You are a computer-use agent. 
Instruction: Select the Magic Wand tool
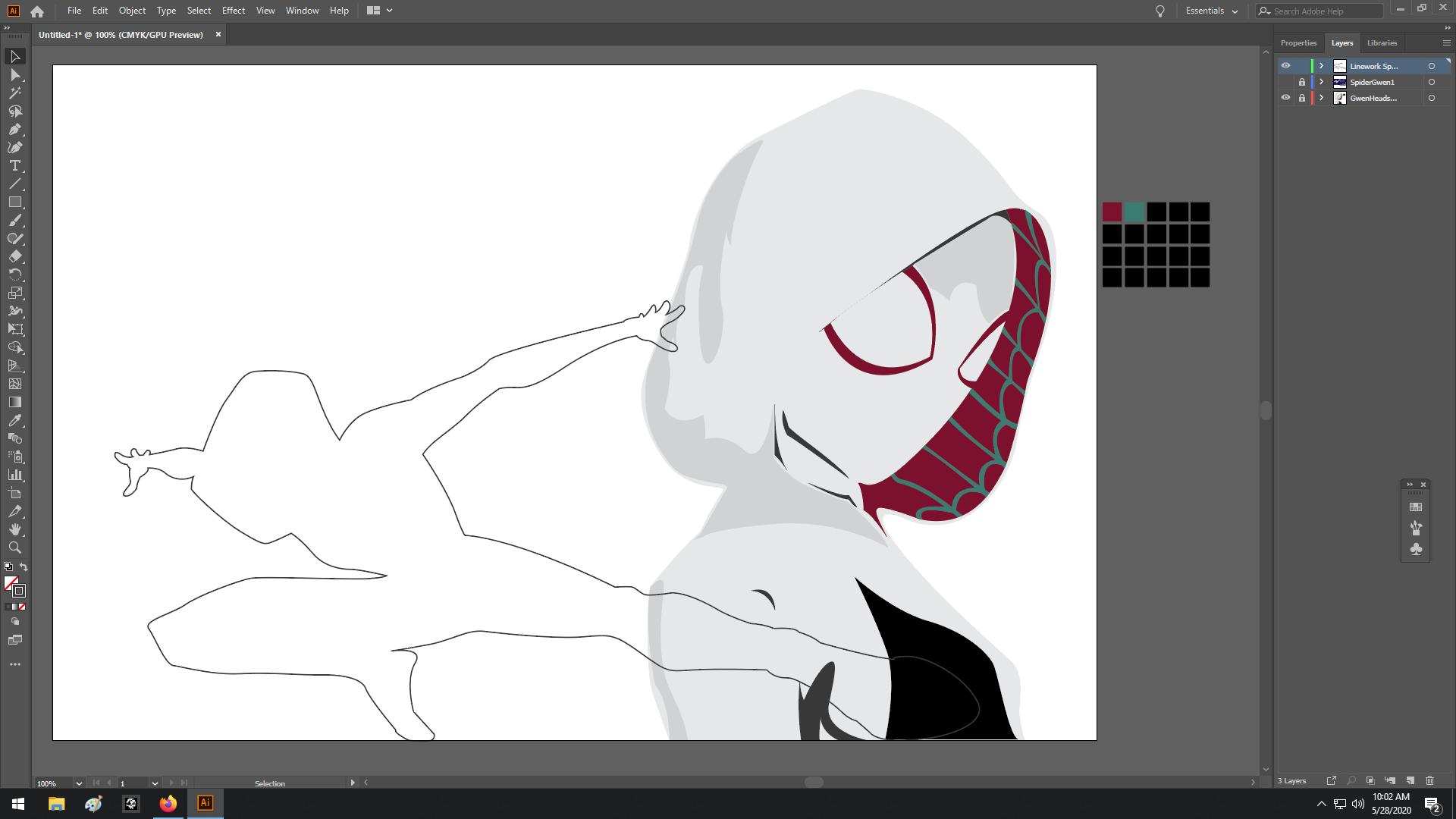click(x=15, y=93)
